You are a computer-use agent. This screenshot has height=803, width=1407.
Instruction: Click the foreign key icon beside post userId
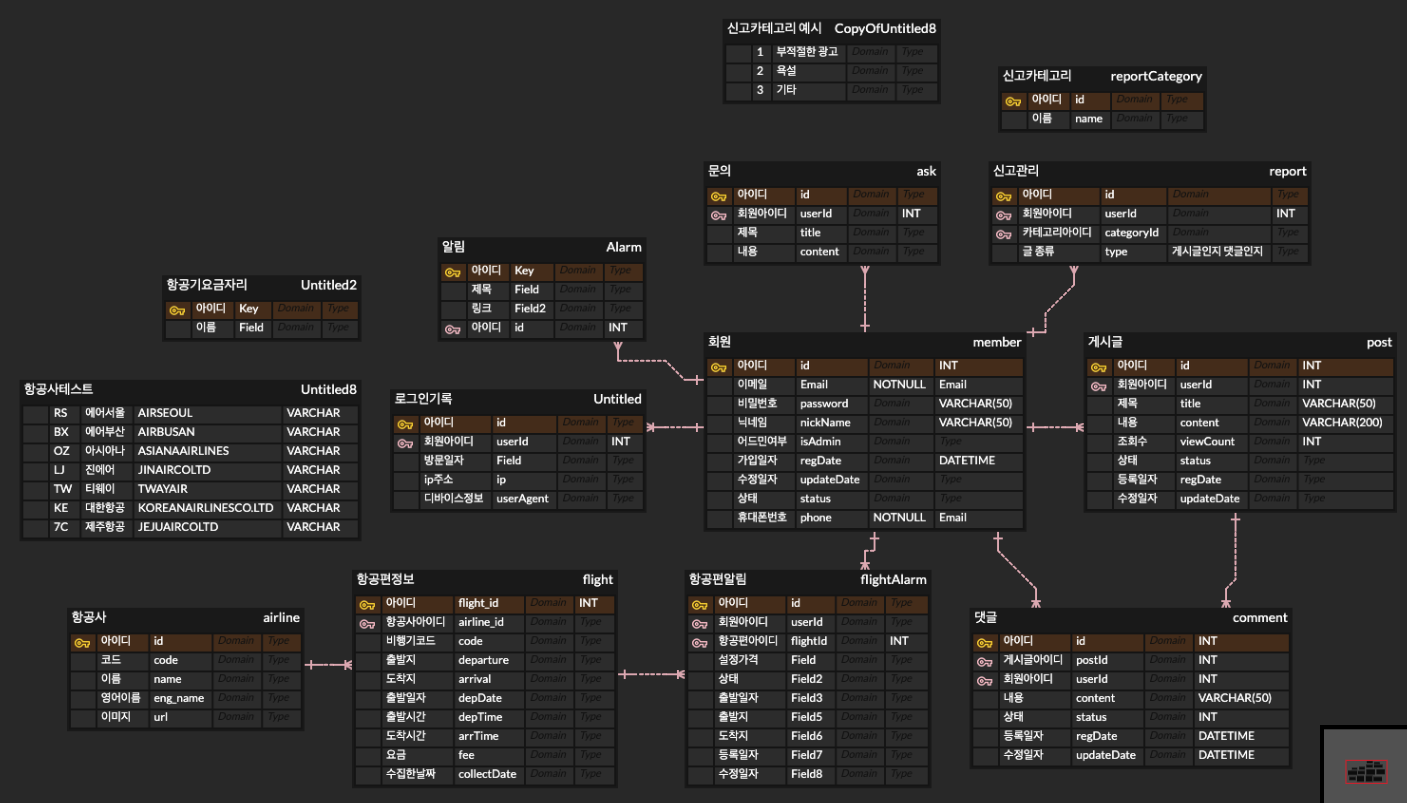coord(1097,384)
